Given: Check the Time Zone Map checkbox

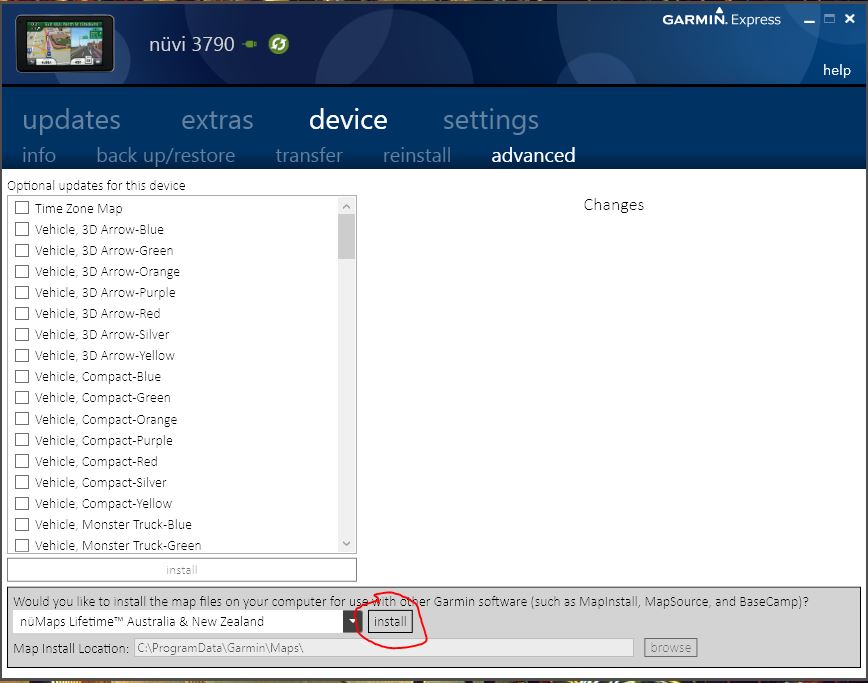Looking at the screenshot, I should (x=22, y=208).
